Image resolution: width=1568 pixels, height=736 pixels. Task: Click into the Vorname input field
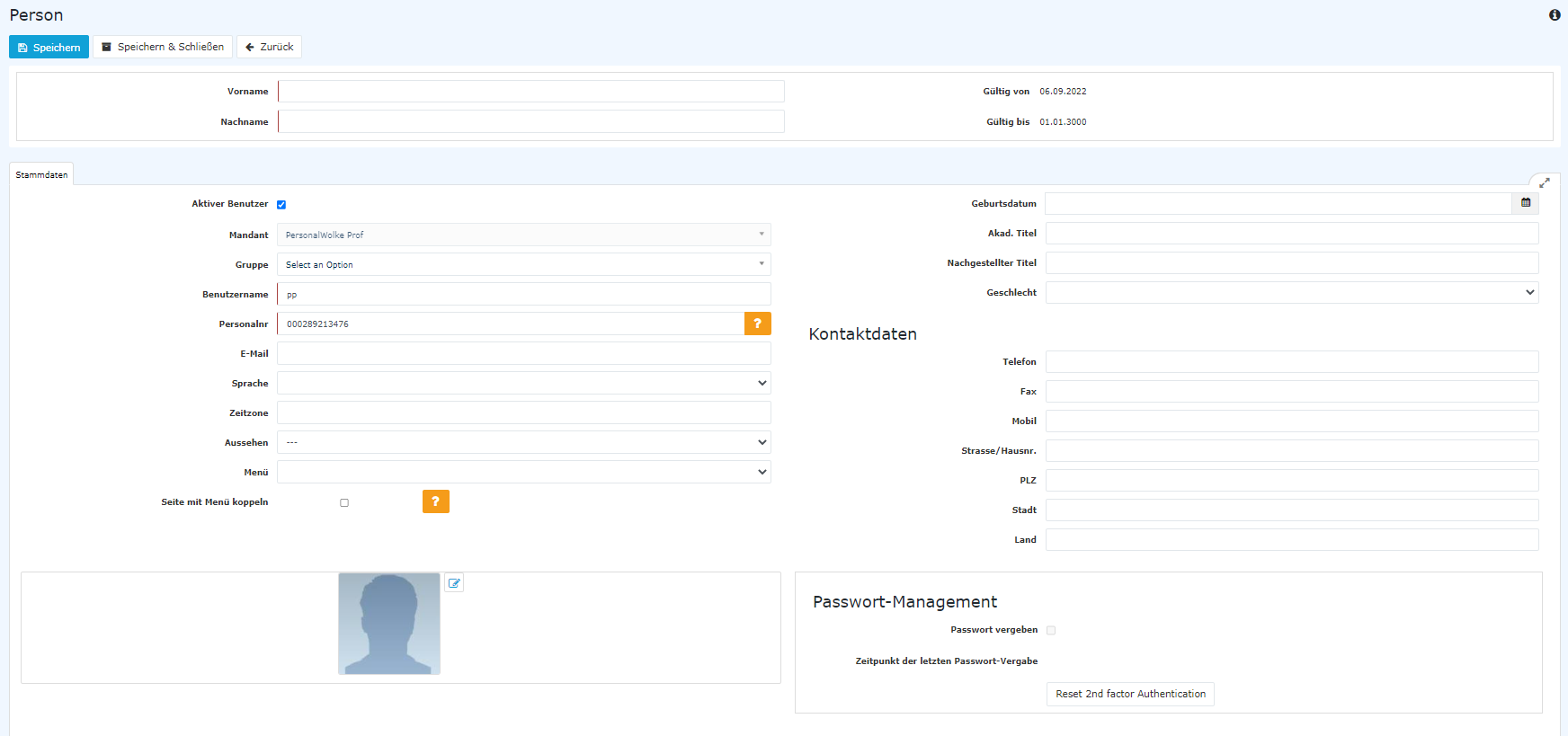[530, 92]
